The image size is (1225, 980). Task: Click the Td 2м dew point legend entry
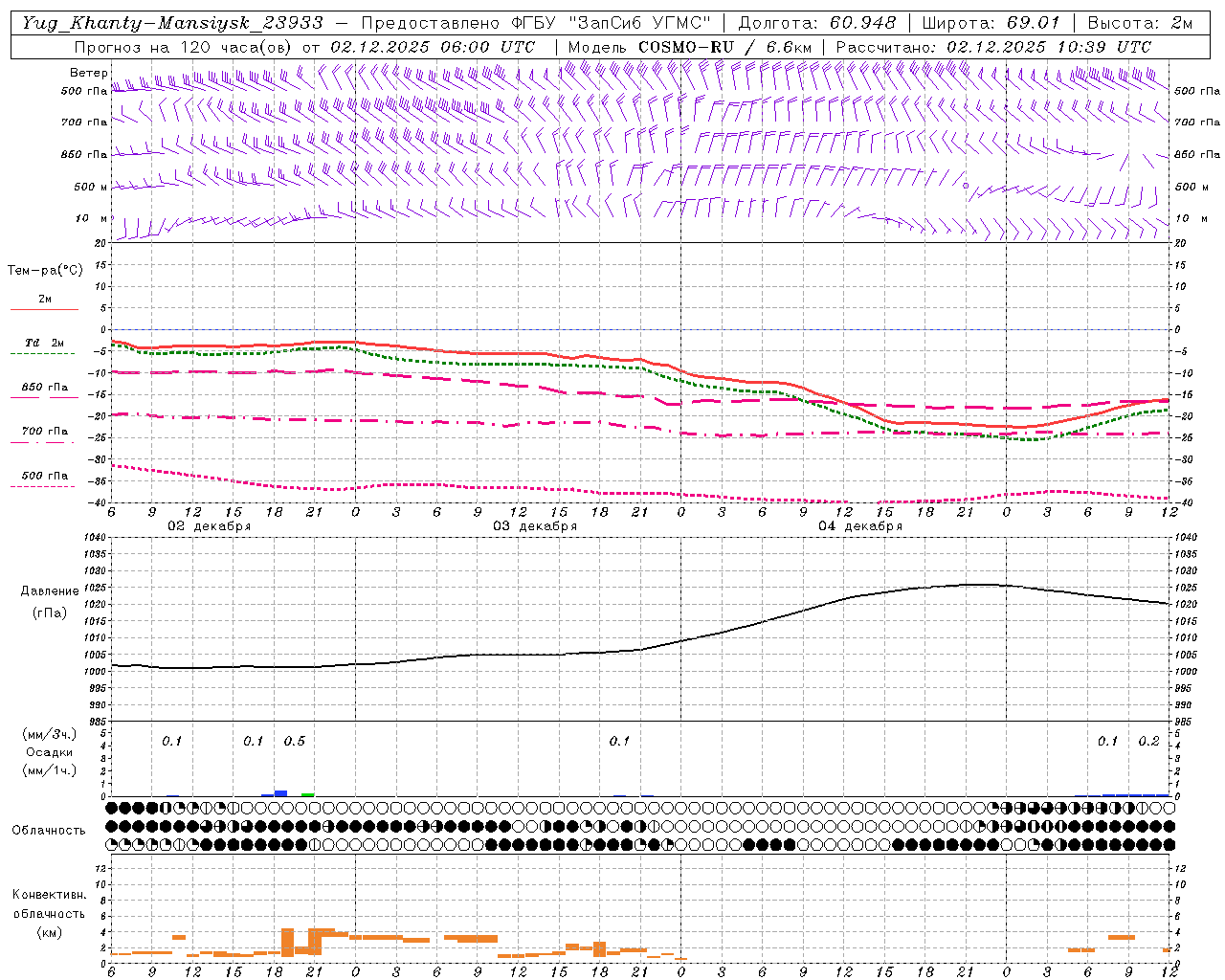45,343
